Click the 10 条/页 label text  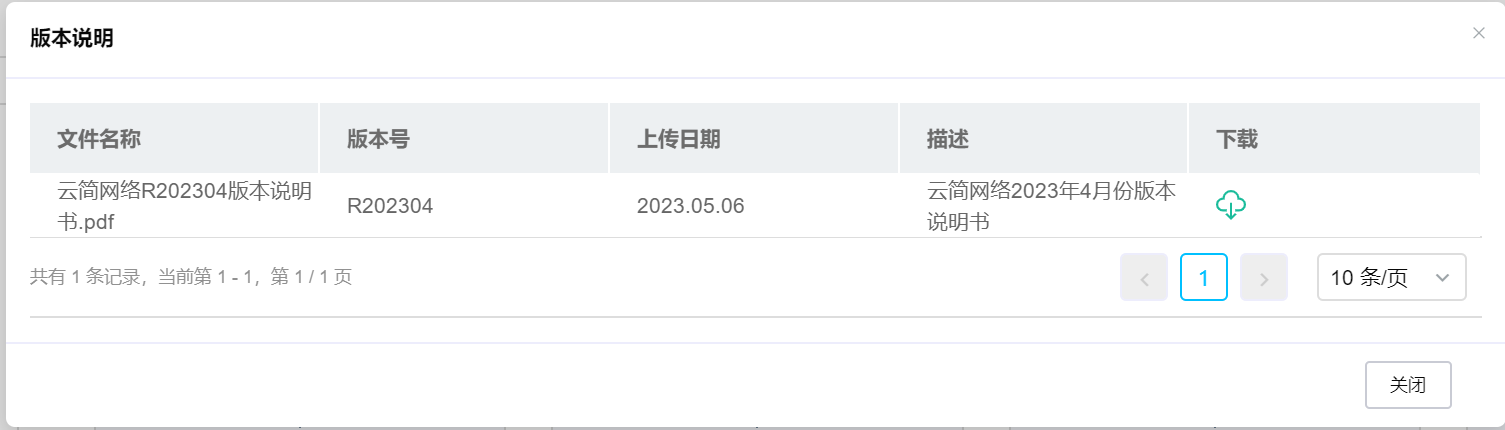[1369, 278]
